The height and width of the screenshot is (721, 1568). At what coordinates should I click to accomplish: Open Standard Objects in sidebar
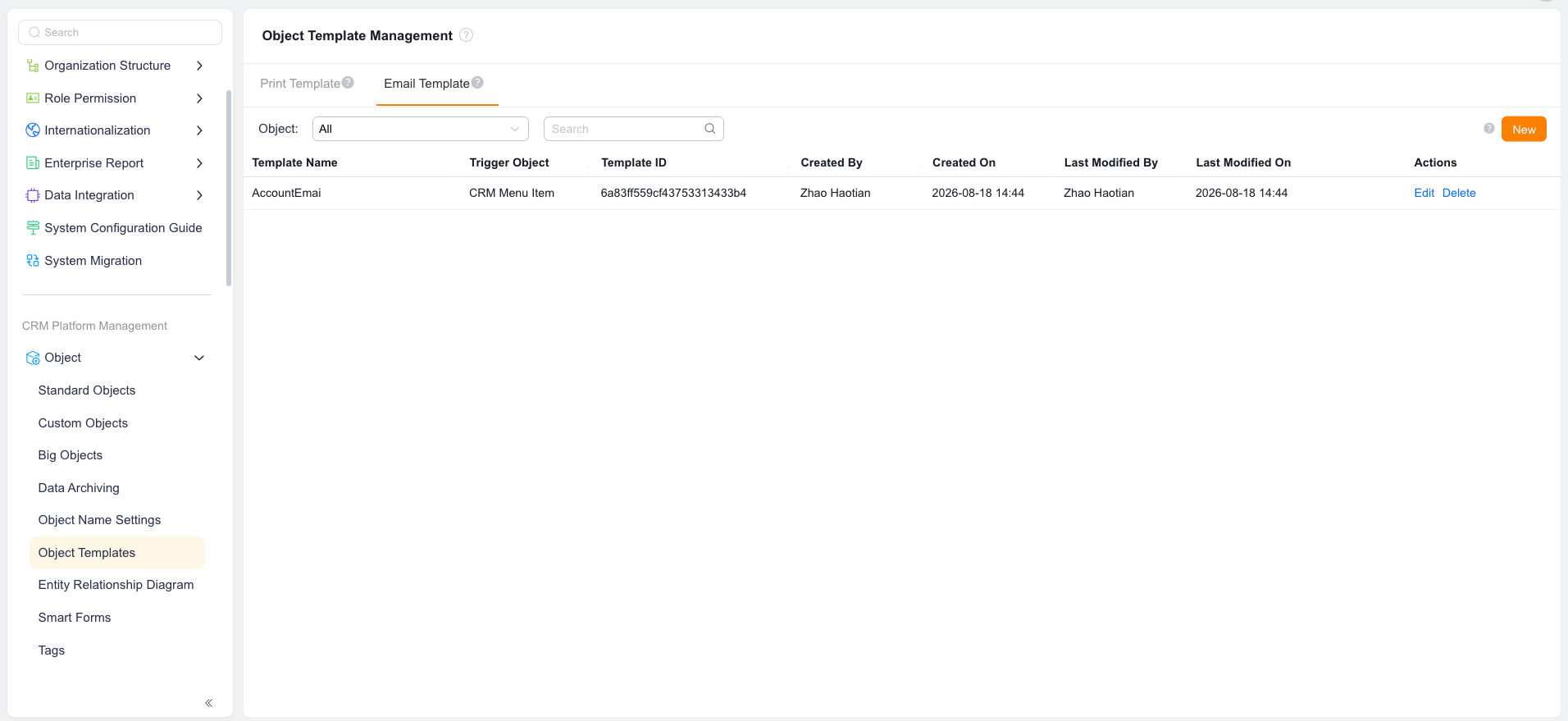[87, 390]
